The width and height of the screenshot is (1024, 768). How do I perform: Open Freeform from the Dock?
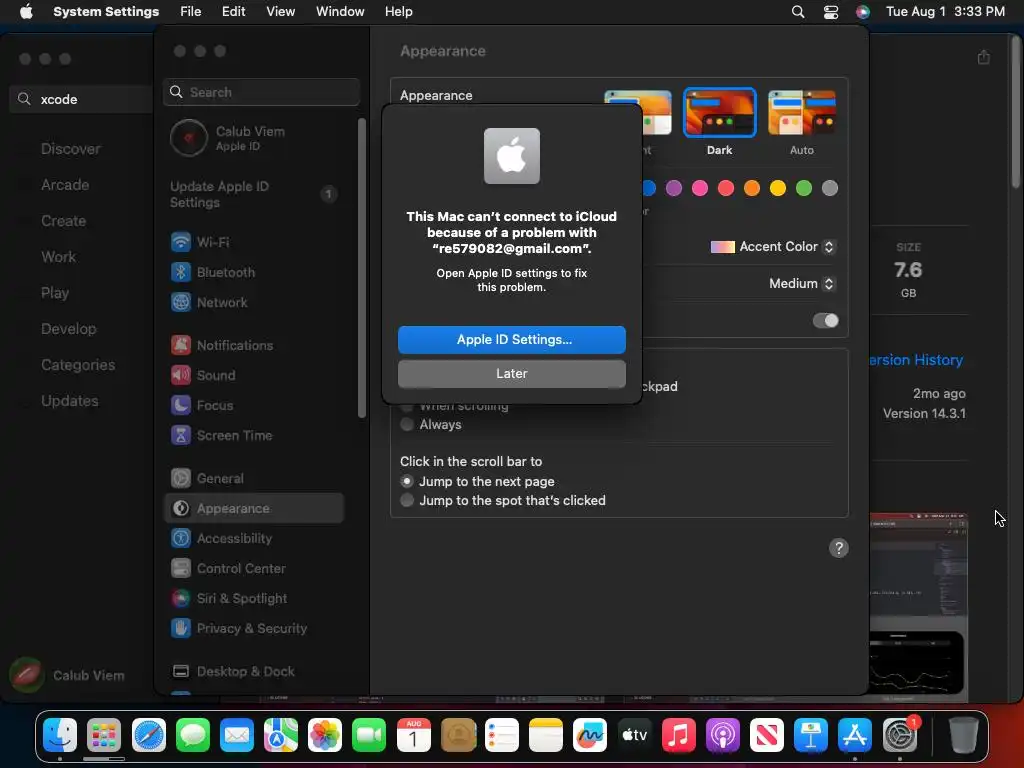(x=590, y=736)
